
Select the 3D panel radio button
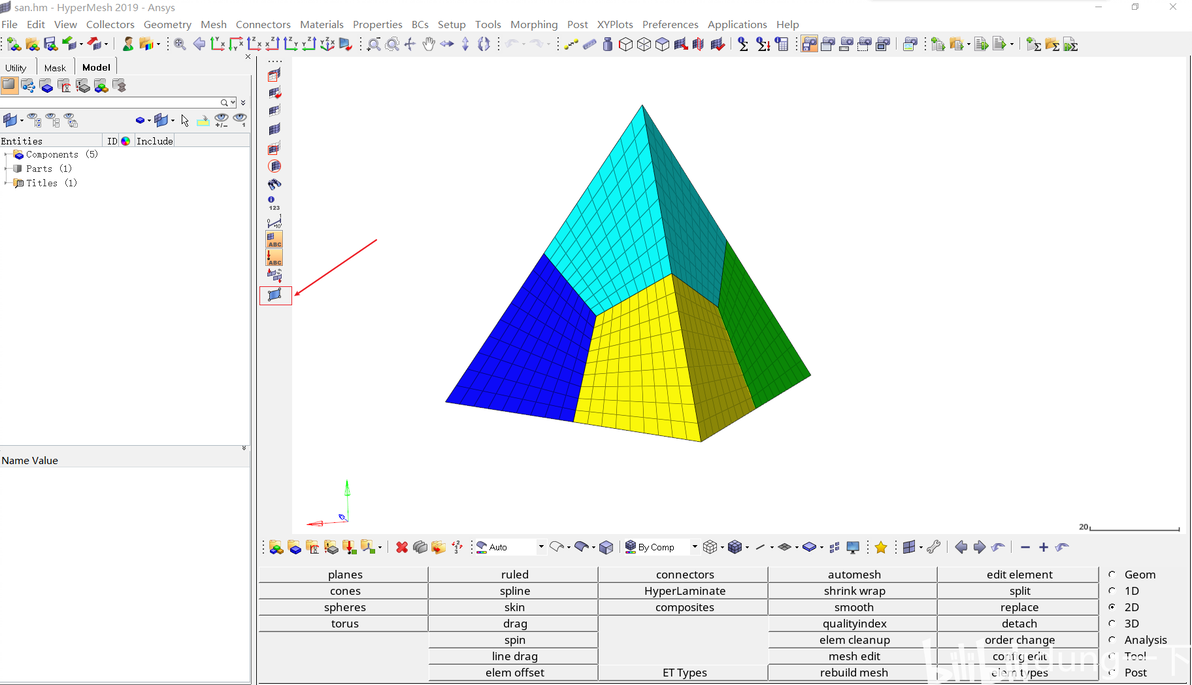(x=1112, y=623)
